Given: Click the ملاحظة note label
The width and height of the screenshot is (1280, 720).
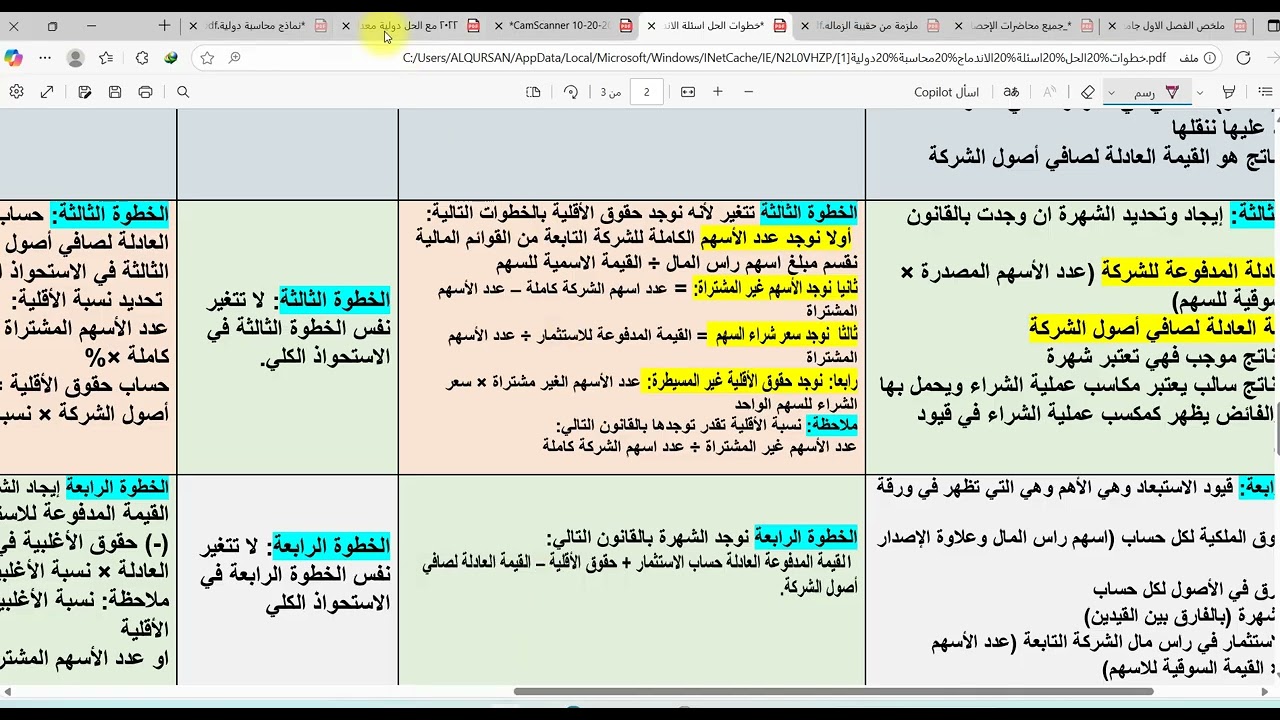Looking at the screenshot, I should [832, 424].
